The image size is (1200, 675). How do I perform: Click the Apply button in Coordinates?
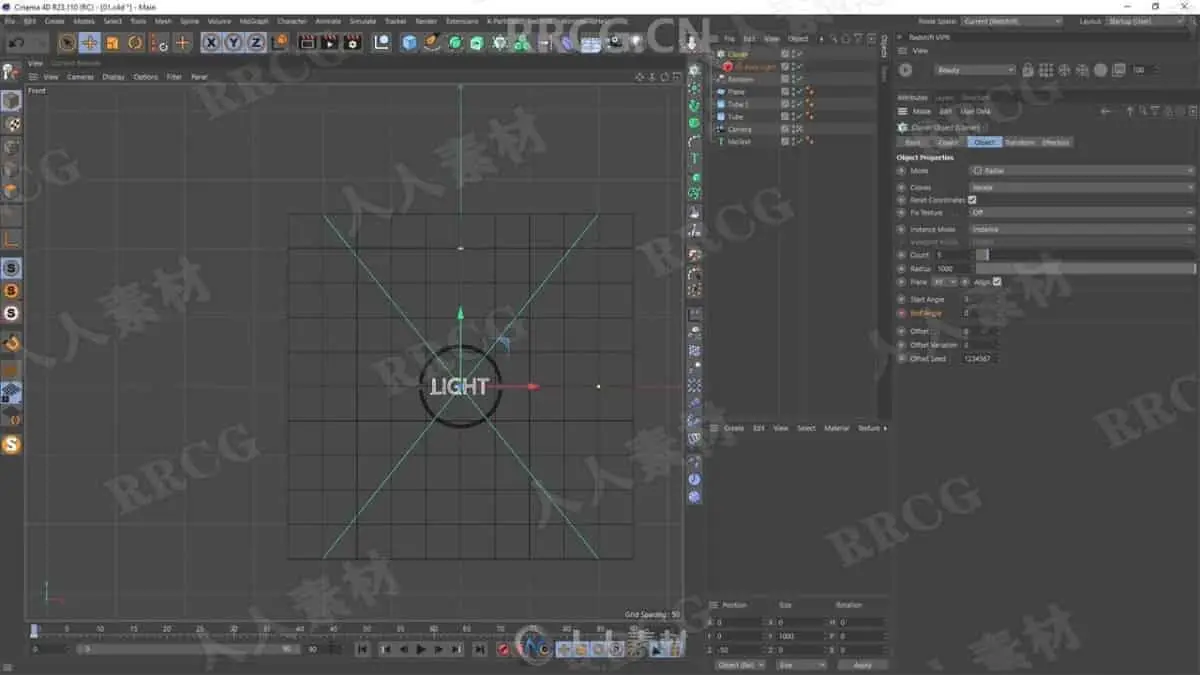tap(862, 665)
